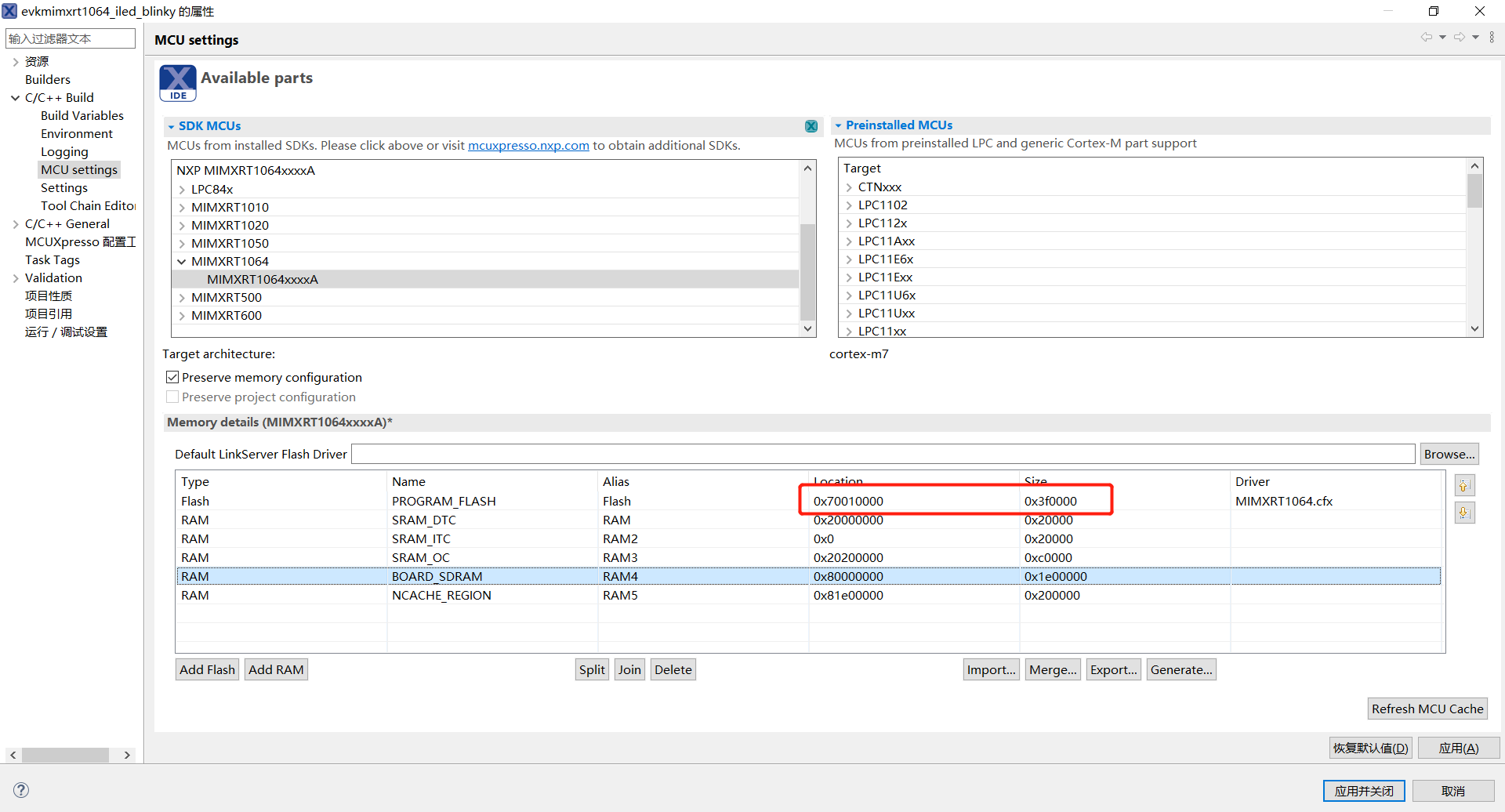Toggle Preserve memory configuration checkbox
This screenshot has width=1505, height=812.
point(172,378)
